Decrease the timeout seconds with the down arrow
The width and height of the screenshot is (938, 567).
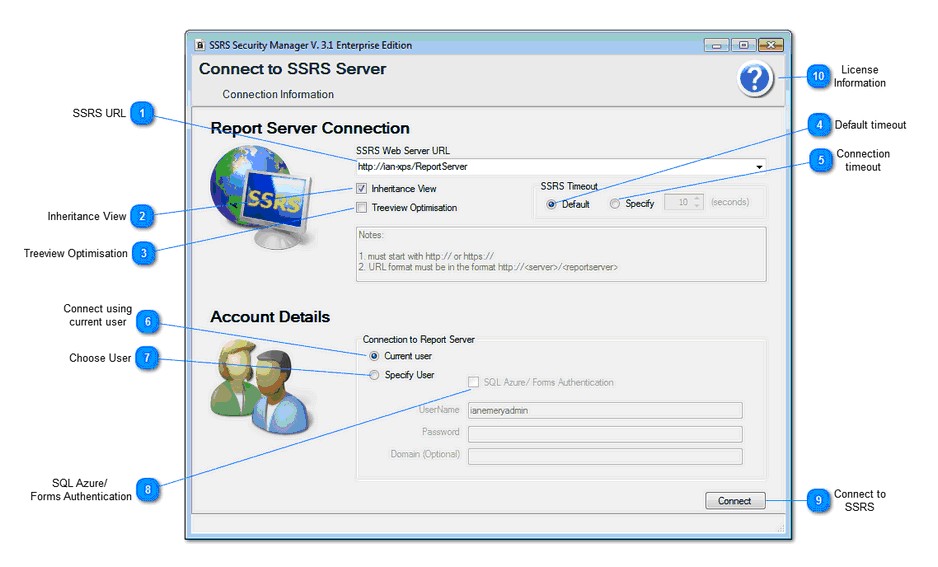[x=697, y=206]
